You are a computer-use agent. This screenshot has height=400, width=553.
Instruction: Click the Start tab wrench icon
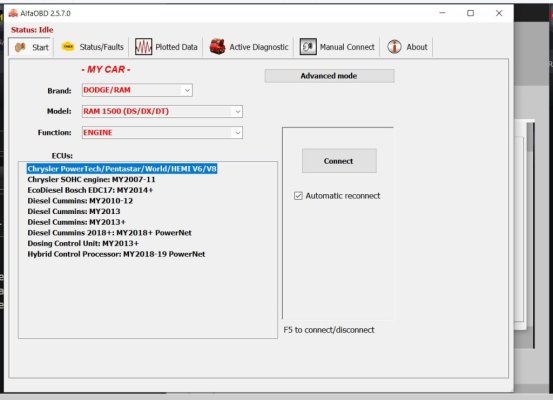coord(20,47)
